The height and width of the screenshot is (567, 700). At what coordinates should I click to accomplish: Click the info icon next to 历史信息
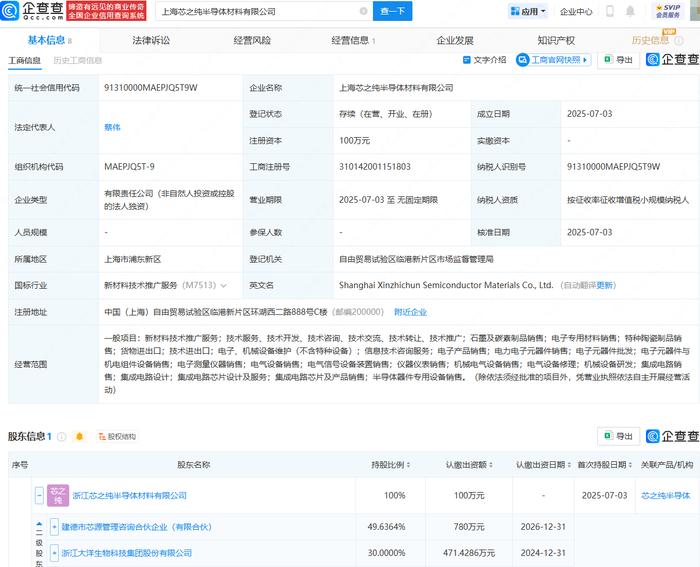(679, 41)
